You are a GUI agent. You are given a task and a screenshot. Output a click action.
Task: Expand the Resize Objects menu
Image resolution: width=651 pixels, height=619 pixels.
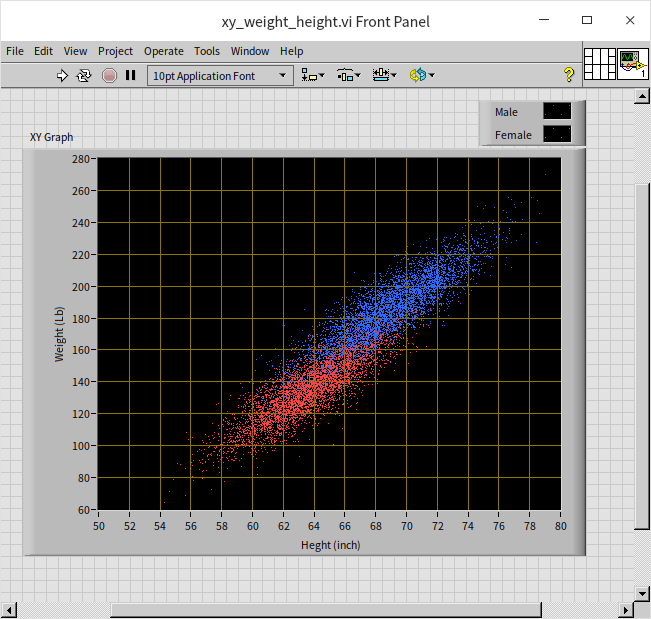[384, 75]
